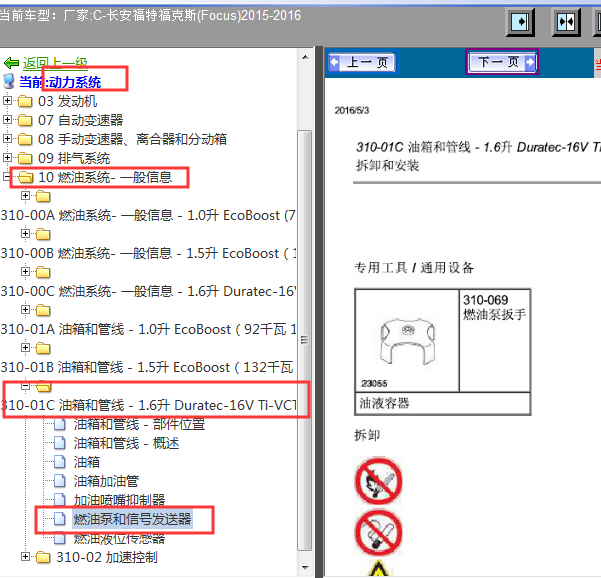Select 310-00B 燃油系统 1.5升 EcoBoost entry
Screen dimensions: 601x578
tap(148, 253)
